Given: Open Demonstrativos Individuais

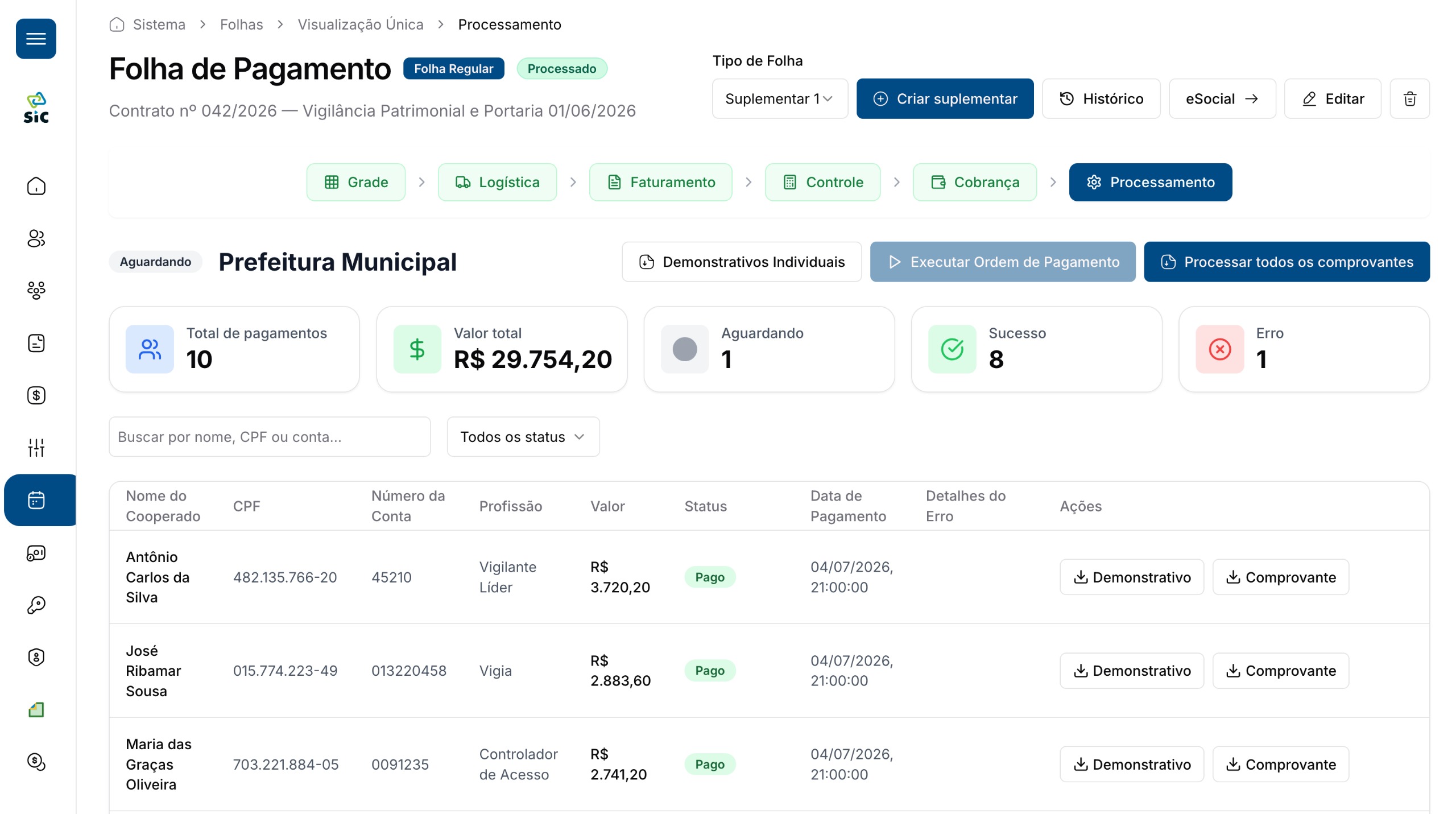Looking at the screenshot, I should click(x=742, y=262).
